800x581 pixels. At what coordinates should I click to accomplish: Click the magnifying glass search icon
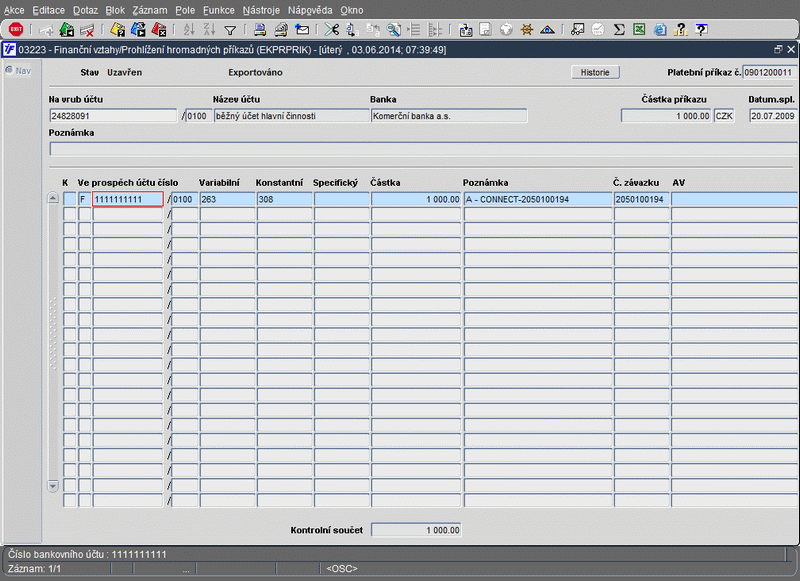(x=393, y=30)
